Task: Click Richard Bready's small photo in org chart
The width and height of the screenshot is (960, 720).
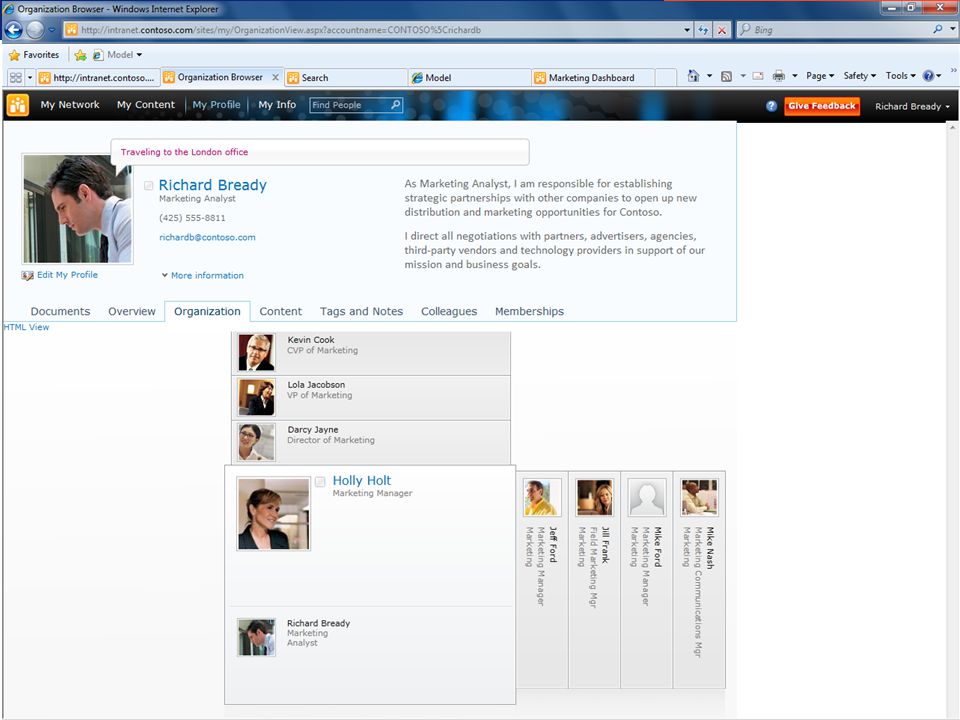Action: tap(256, 637)
